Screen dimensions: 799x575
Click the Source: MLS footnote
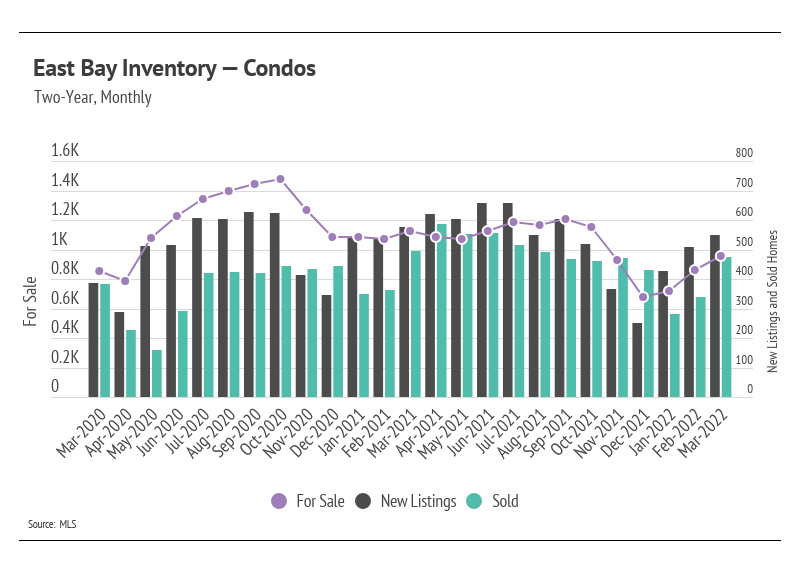[x=52, y=524]
